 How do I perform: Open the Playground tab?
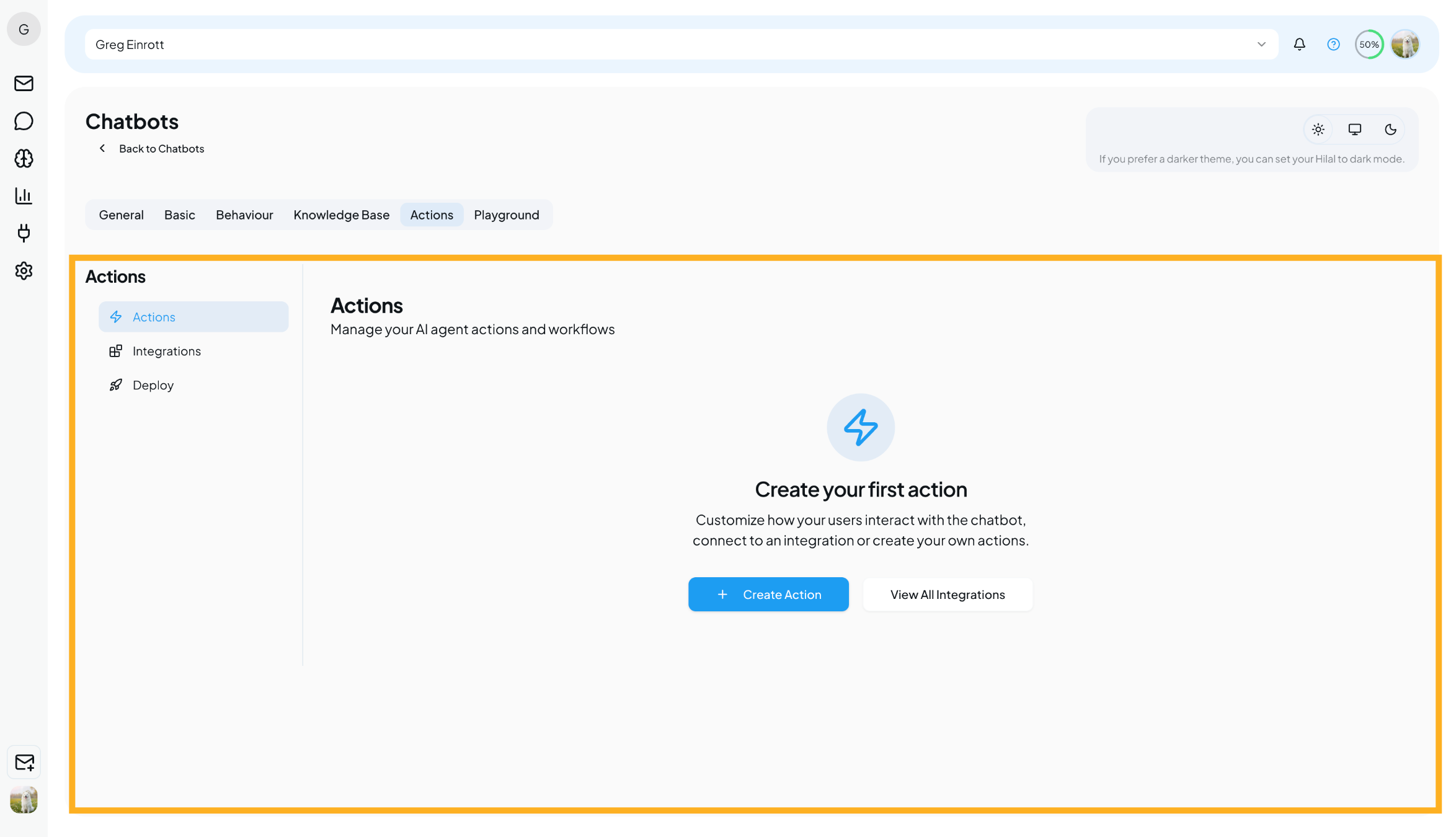pyautogui.click(x=506, y=215)
